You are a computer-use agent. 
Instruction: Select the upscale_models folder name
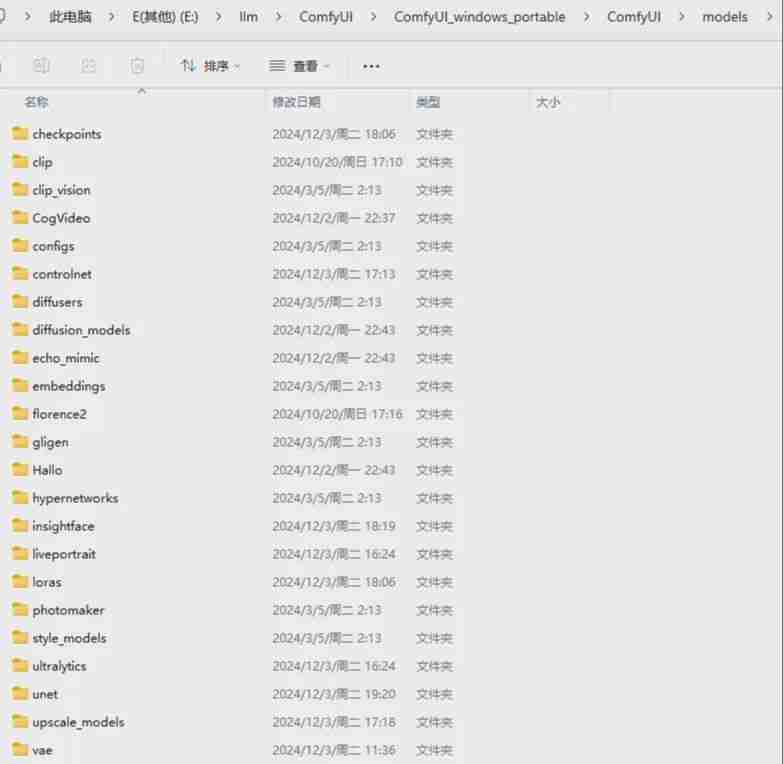click(78, 722)
